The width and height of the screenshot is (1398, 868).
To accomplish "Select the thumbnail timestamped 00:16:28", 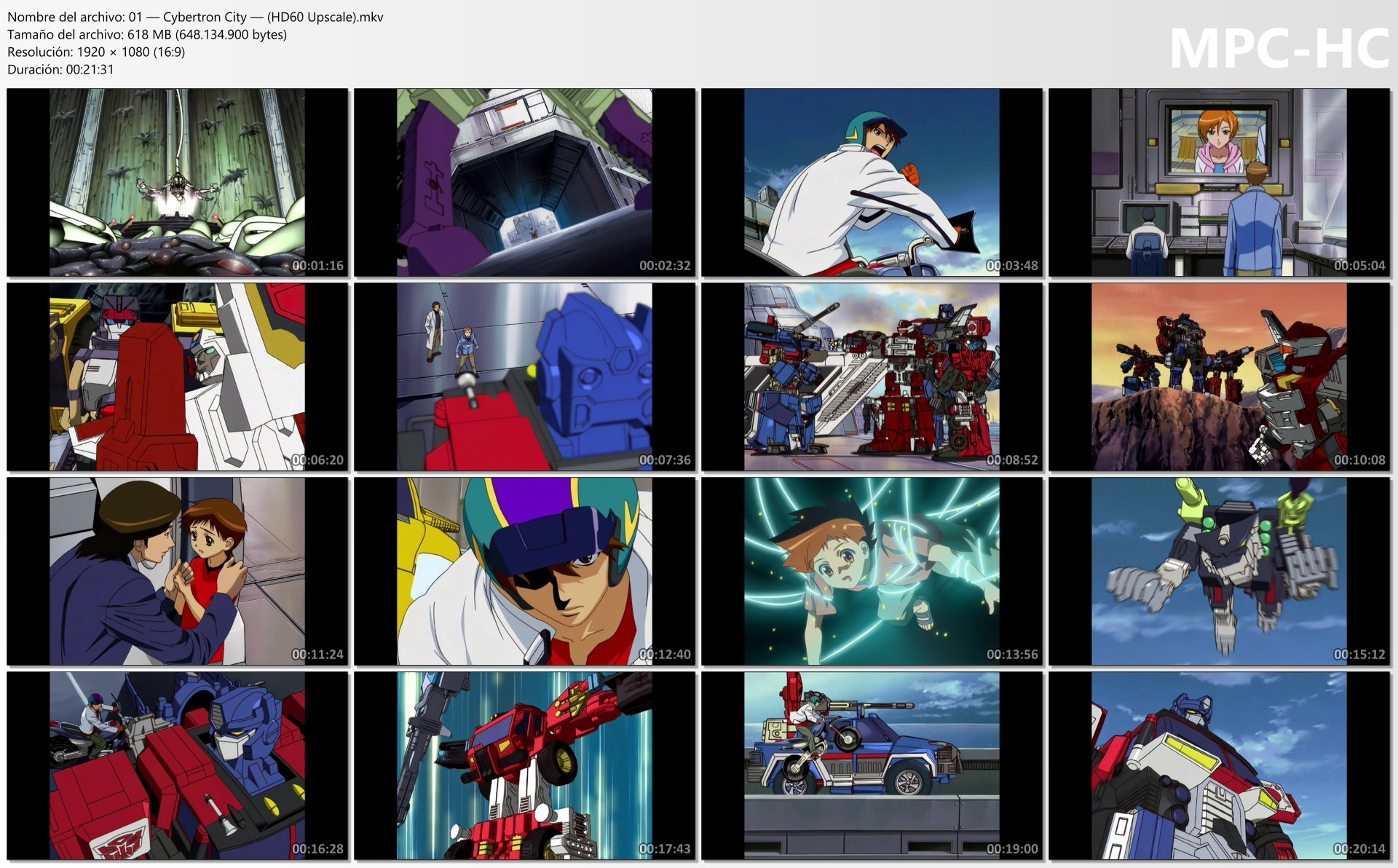I will [178, 765].
